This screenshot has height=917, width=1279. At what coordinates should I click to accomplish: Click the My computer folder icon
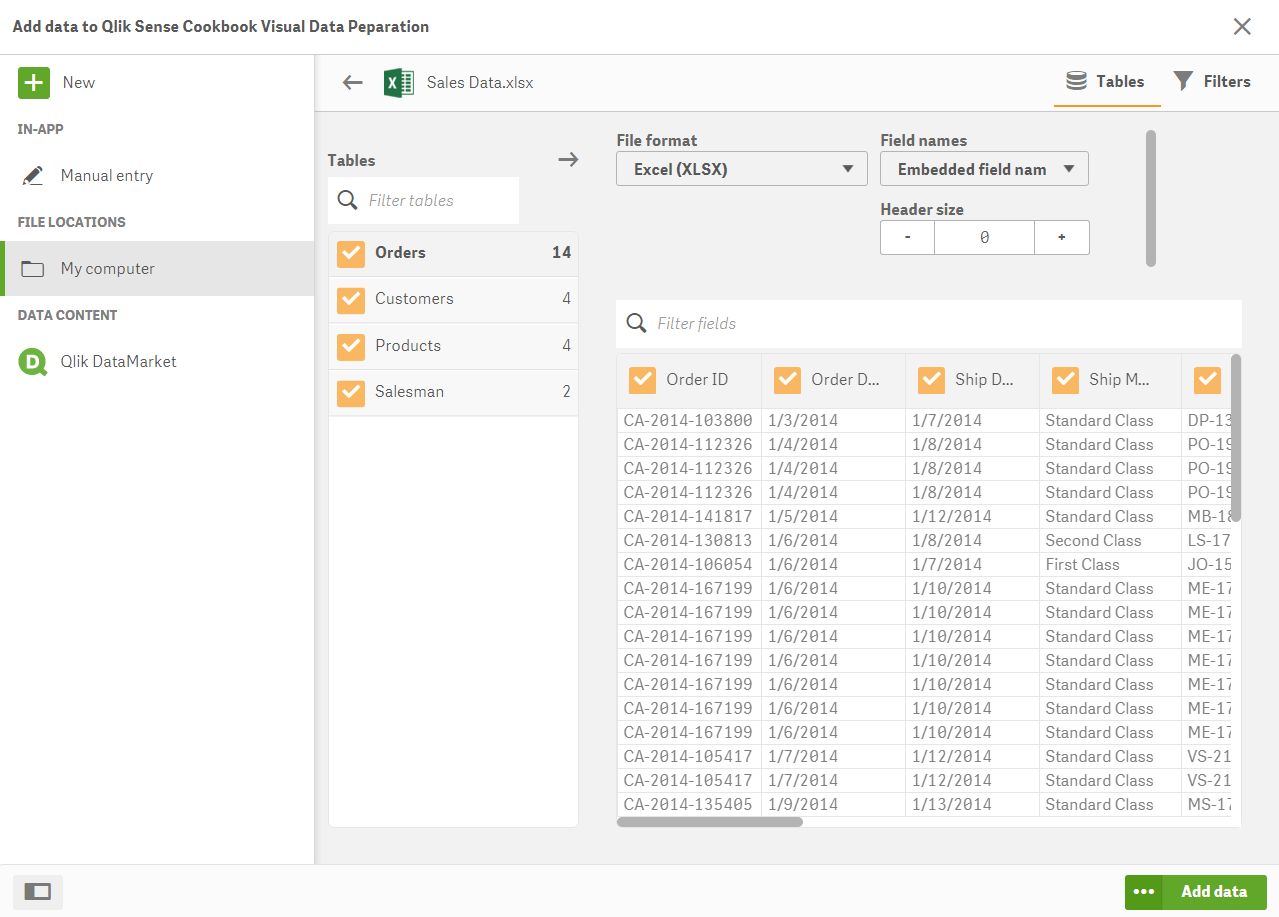point(33,269)
